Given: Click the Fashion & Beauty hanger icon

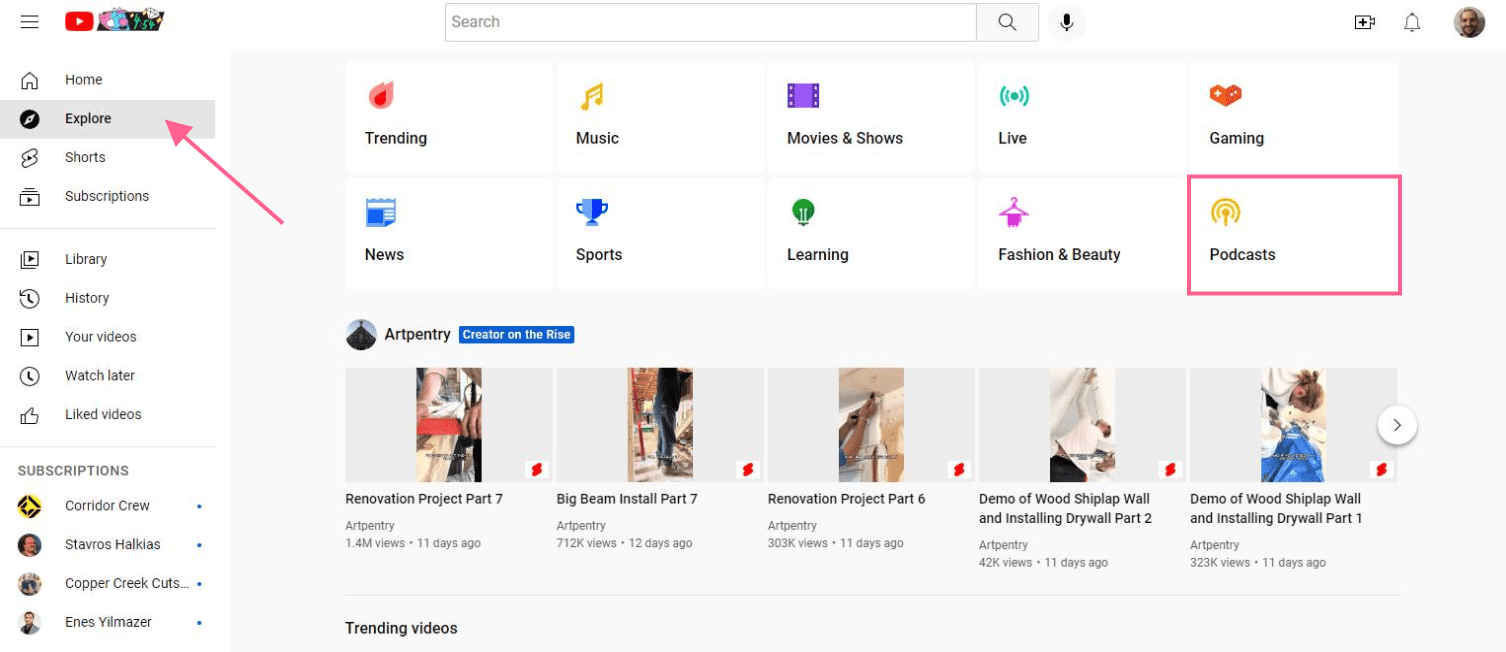Looking at the screenshot, I should 1014,212.
